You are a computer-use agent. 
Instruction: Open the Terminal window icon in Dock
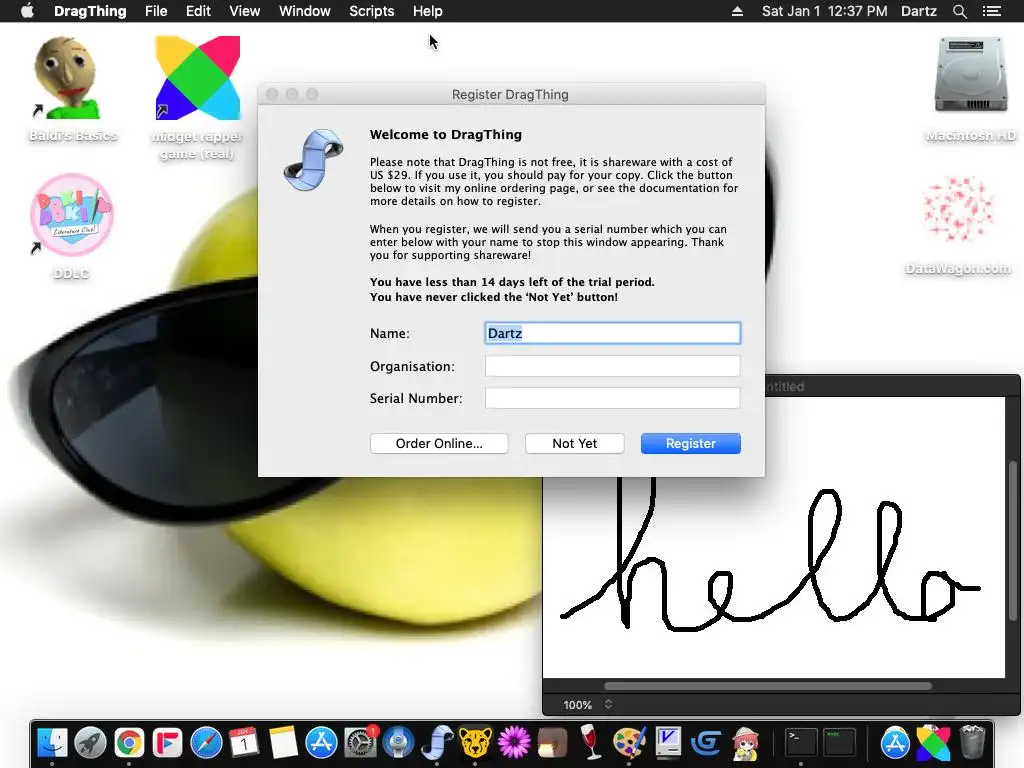[x=801, y=743]
